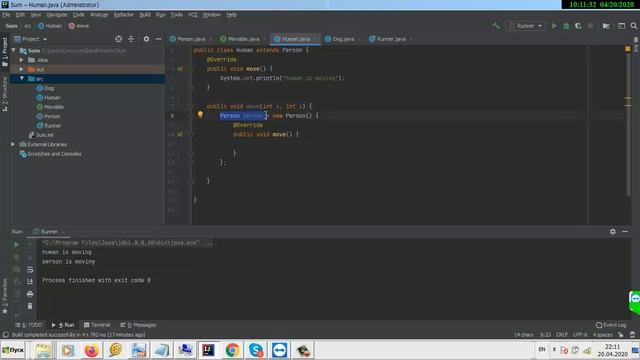The width and height of the screenshot is (640, 360).
Task: Toggle soft-wrap icon in Run panel
Action: 30,269
